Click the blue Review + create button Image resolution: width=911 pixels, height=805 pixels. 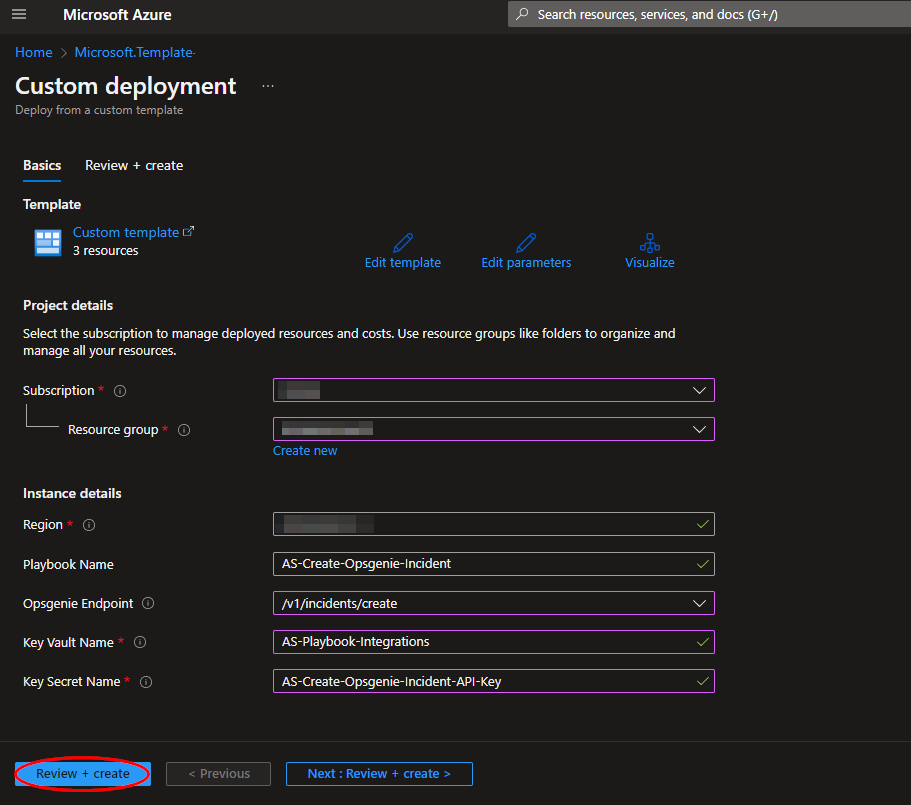(x=83, y=774)
